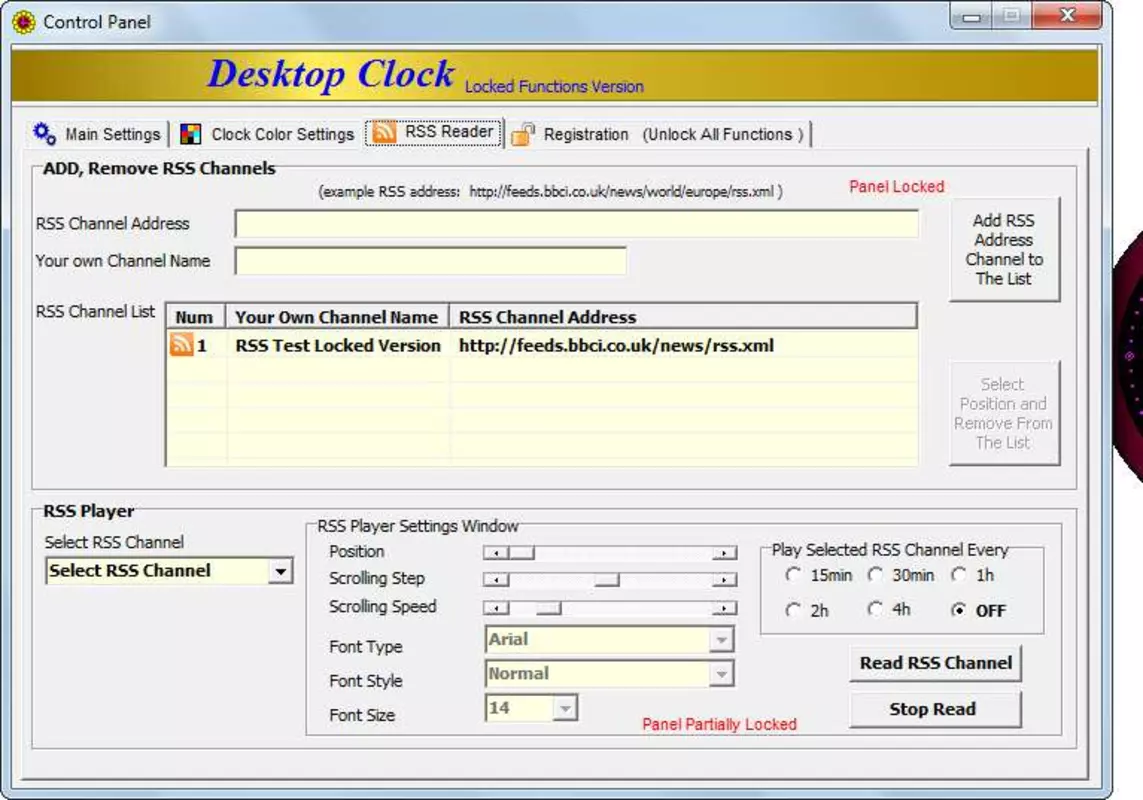Select the 30min radio button

[x=875, y=575]
